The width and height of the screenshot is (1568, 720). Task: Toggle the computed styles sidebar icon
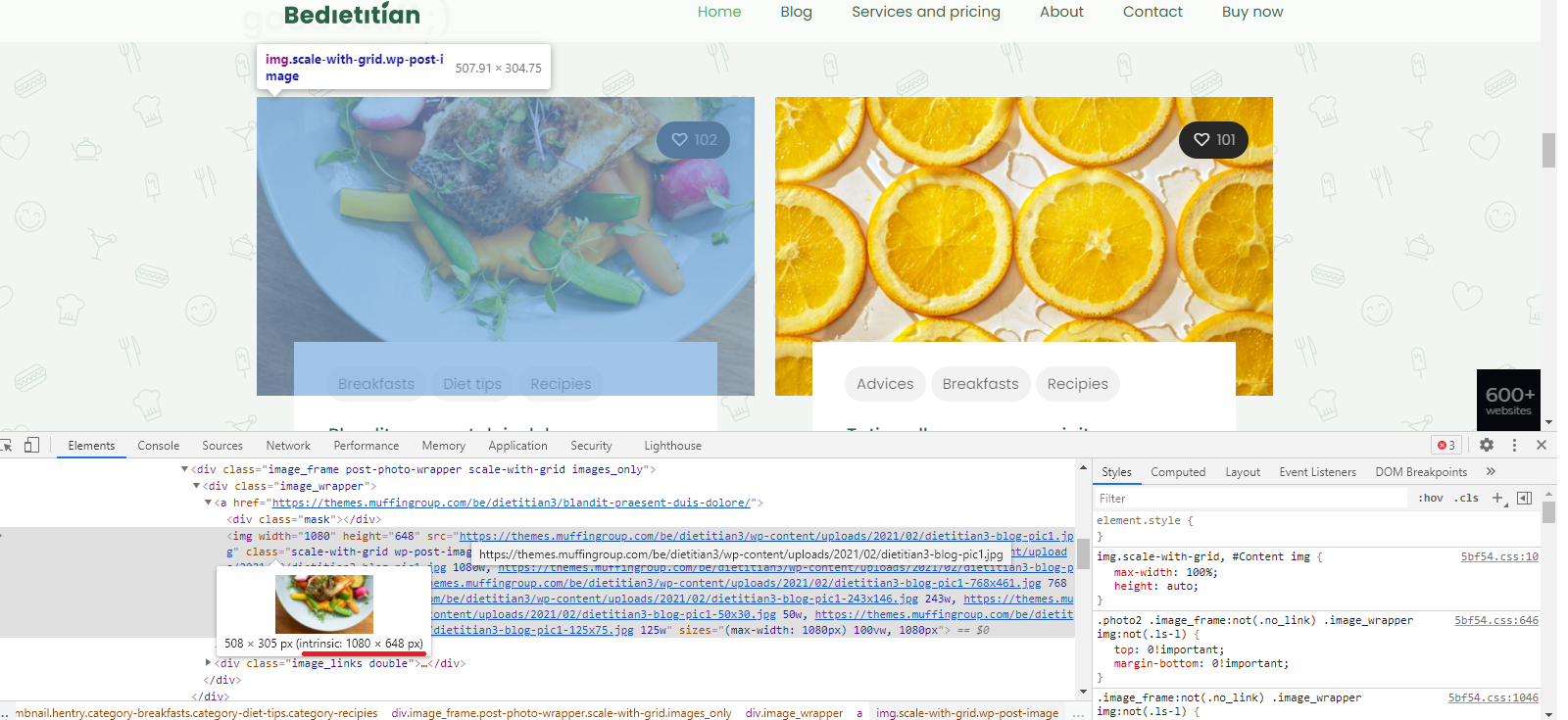click(x=1524, y=498)
